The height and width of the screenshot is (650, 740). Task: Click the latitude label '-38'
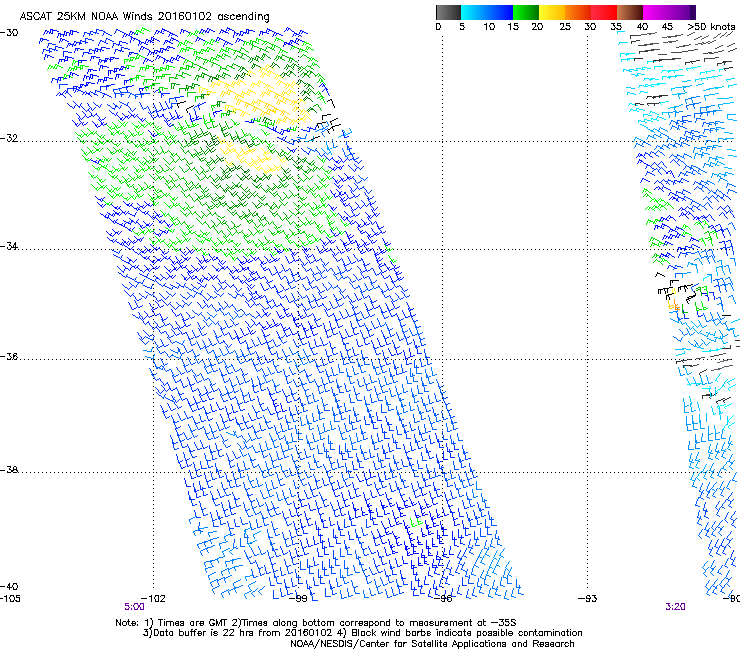click(x=9, y=470)
